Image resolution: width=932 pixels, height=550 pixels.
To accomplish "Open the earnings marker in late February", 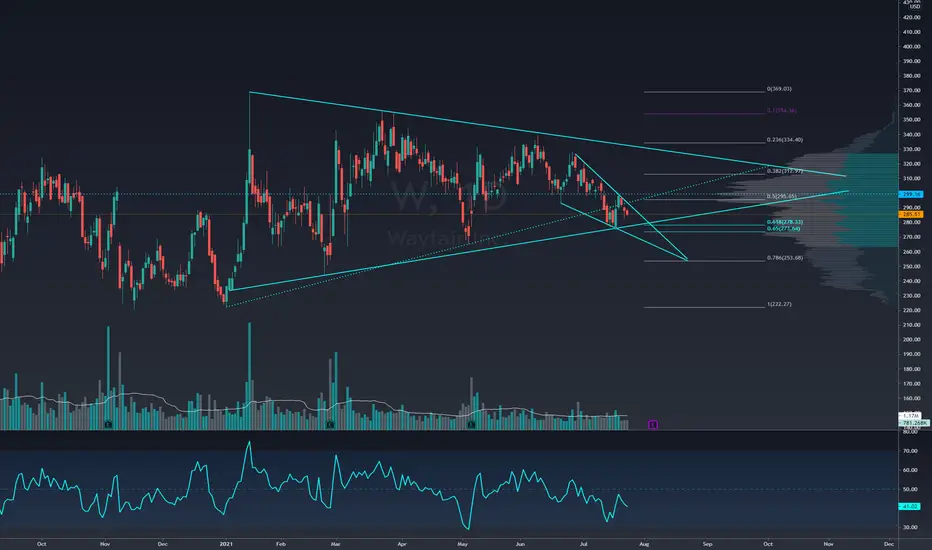I will coord(330,425).
